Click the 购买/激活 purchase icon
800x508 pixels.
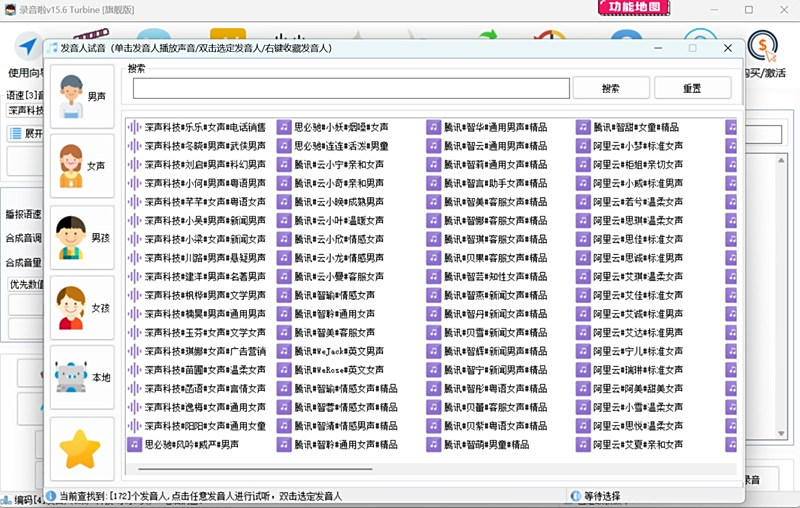[765, 52]
